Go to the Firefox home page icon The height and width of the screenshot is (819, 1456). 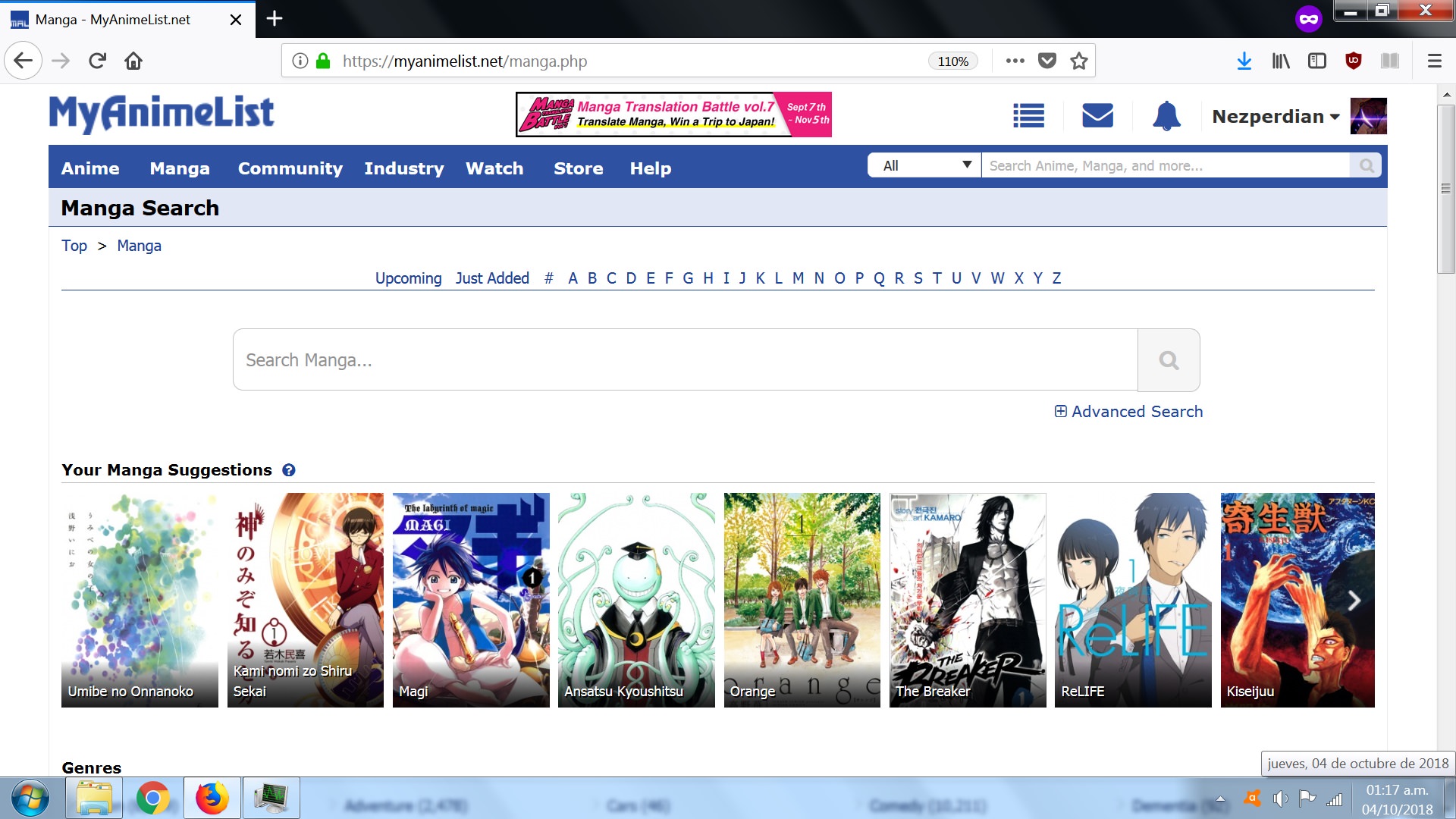click(133, 61)
